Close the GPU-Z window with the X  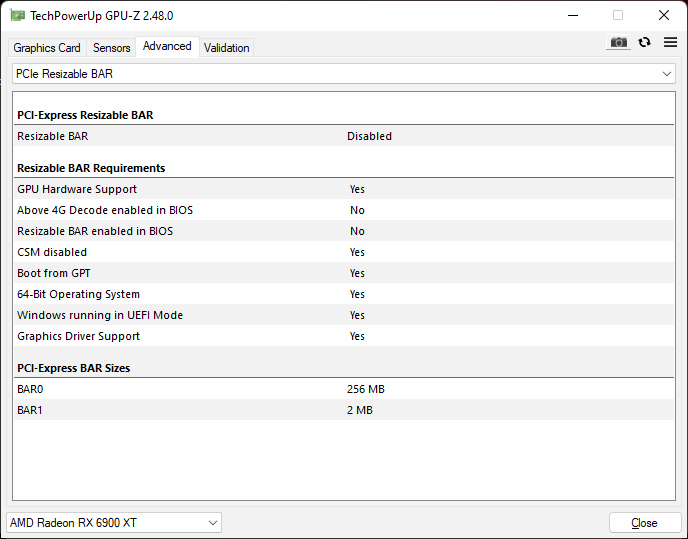663,15
